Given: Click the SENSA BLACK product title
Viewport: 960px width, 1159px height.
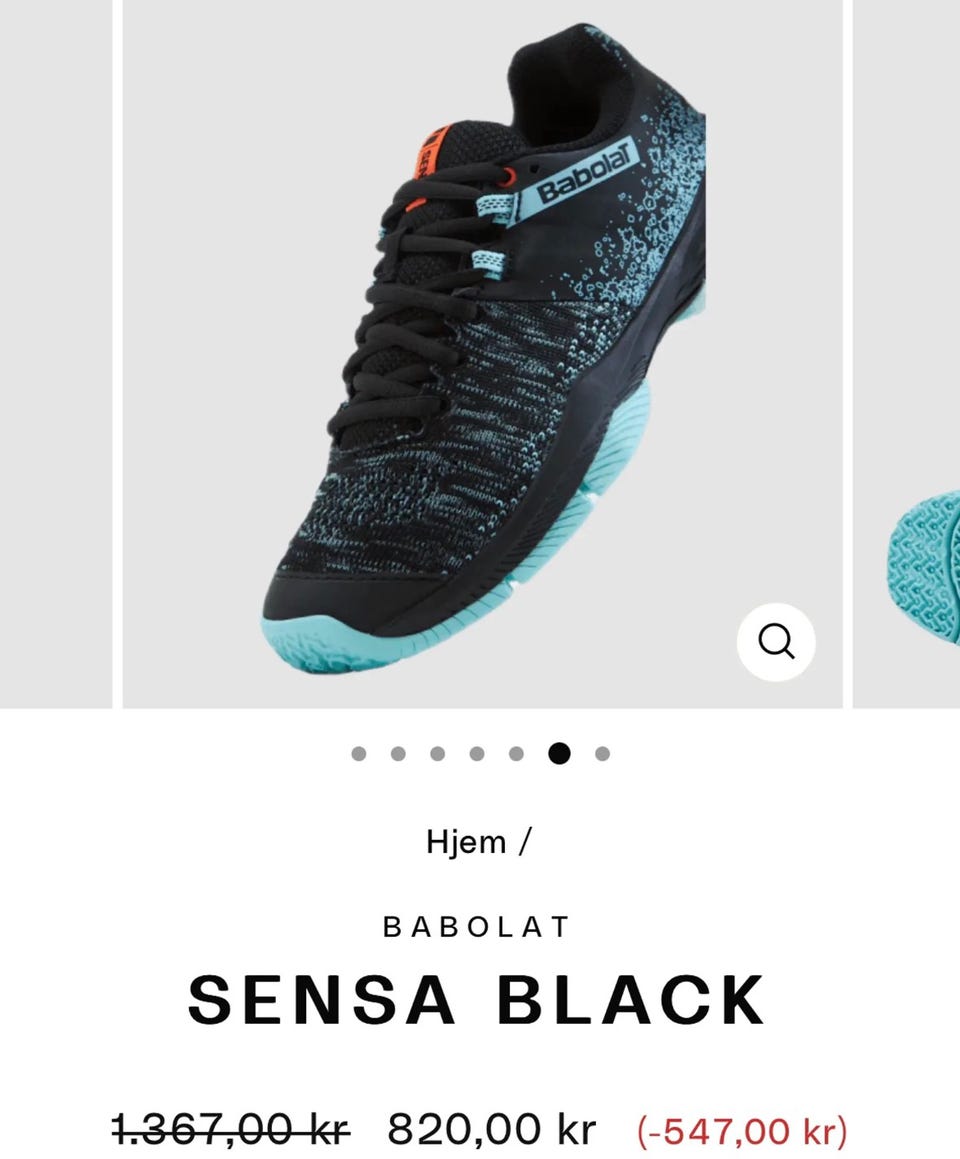Looking at the screenshot, I should (x=477, y=1000).
